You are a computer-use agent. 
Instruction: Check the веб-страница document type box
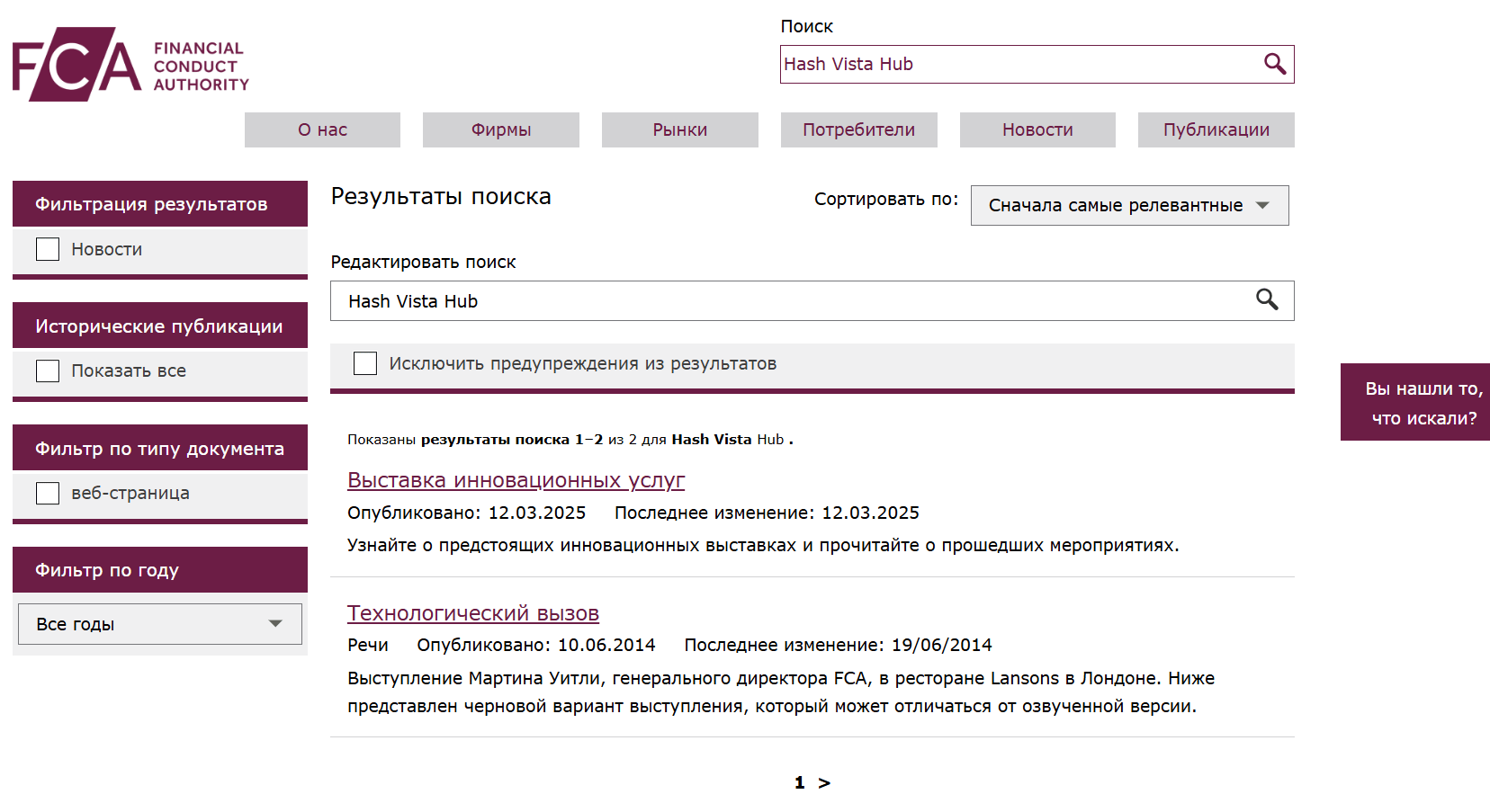[x=48, y=493]
